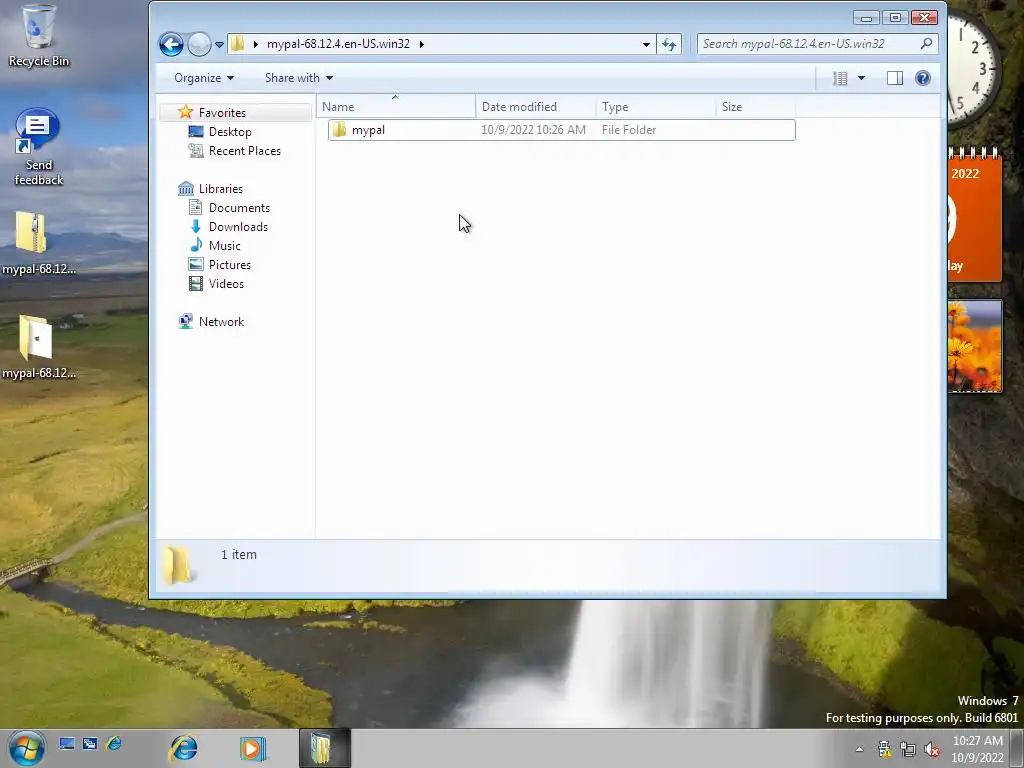Select the Recycle Bin desktop icon
Screen dimensions: 1024x768
[x=38, y=37]
